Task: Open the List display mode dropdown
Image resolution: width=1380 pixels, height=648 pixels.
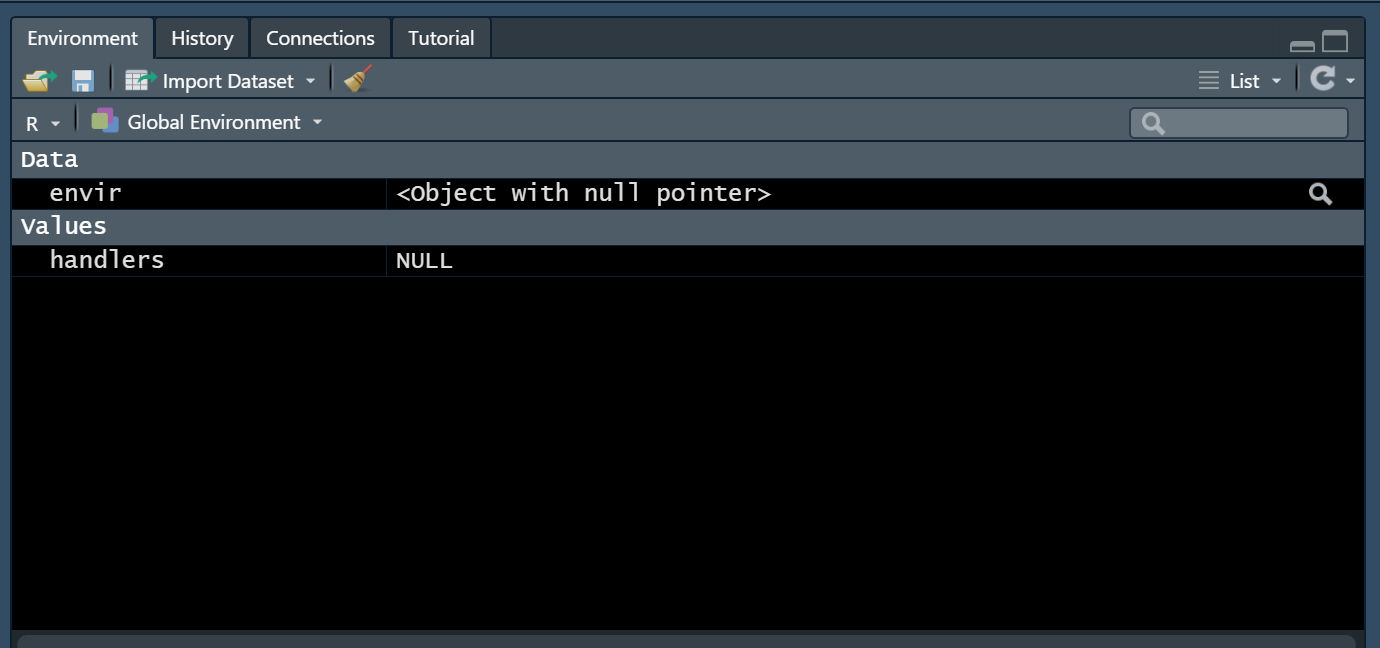Action: point(1276,81)
